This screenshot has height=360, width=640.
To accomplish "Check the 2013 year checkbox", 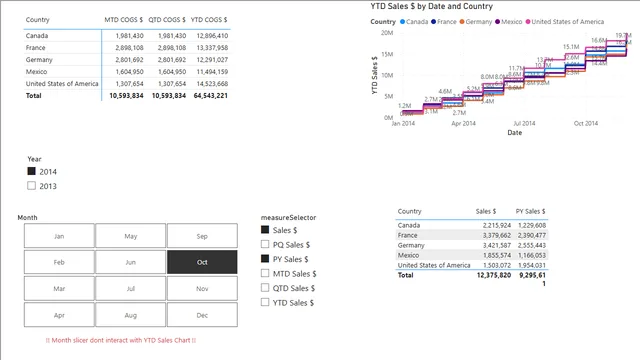I will [31, 185].
